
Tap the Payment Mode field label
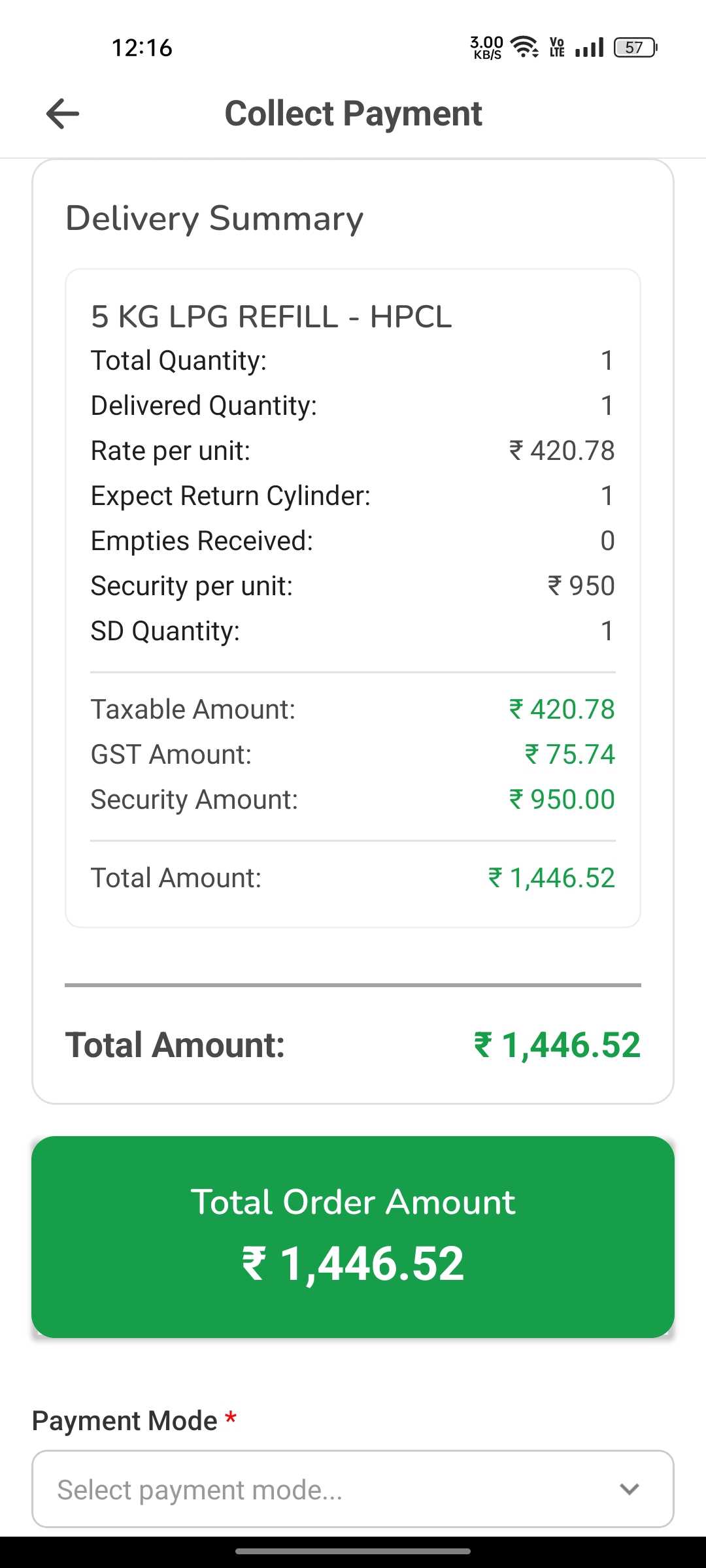coord(125,1421)
